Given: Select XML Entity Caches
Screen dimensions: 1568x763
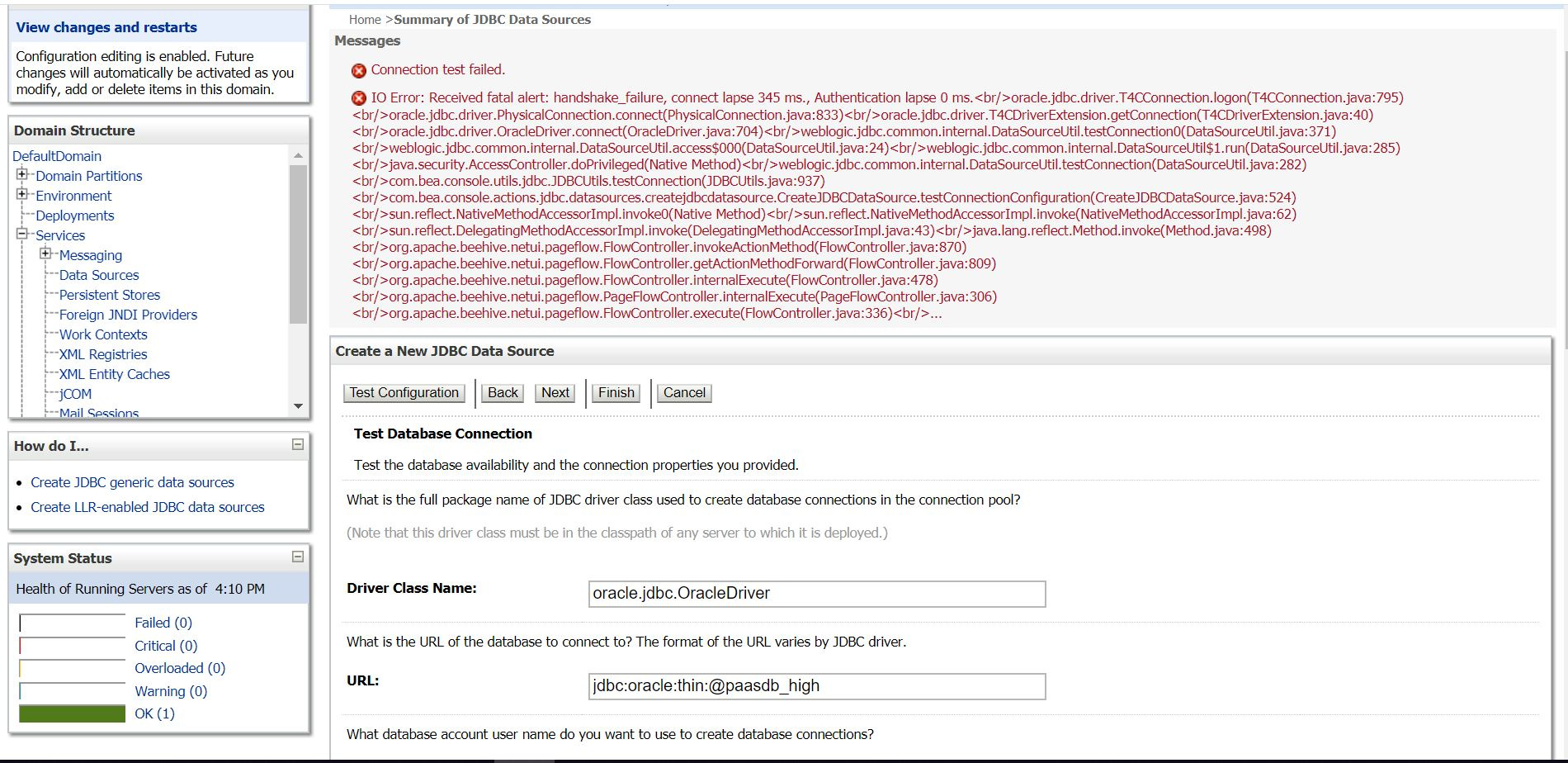Looking at the screenshot, I should (x=115, y=374).
